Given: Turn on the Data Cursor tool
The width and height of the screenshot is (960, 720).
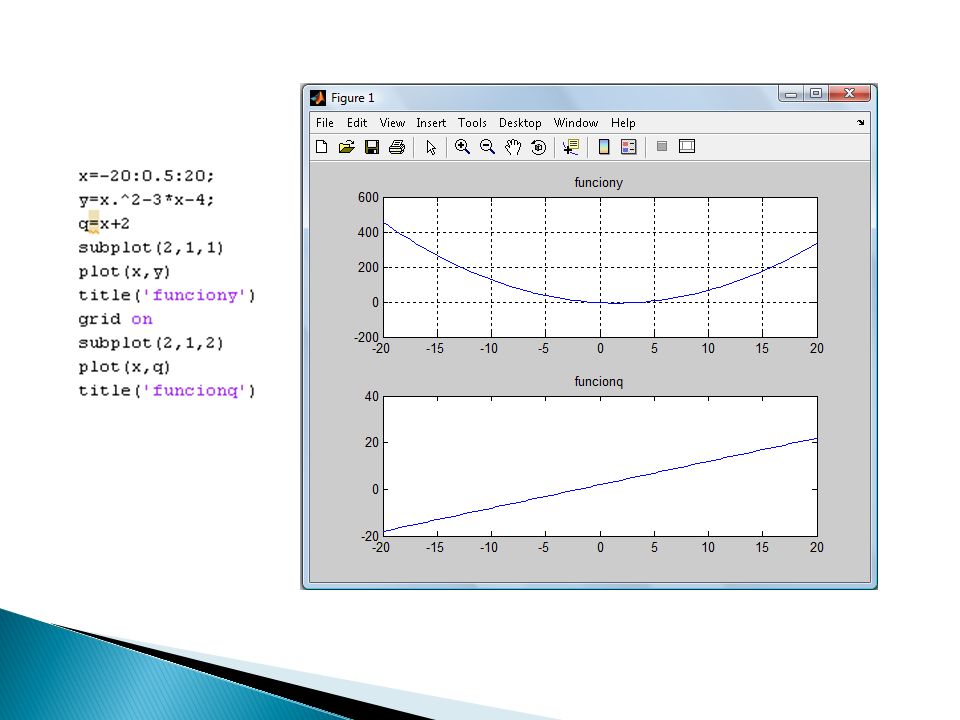Looking at the screenshot, I should [571, 147].
